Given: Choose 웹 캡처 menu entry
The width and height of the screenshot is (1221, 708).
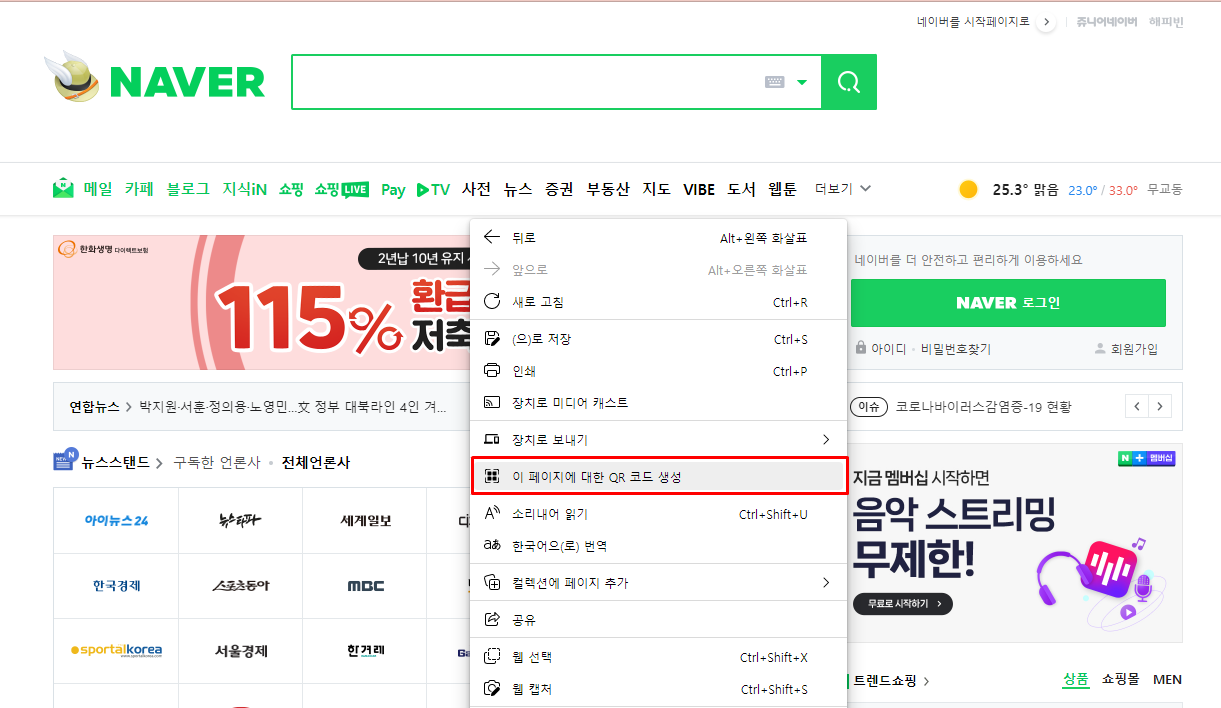Looking at the screenshot, I should (x=659, y=689).
